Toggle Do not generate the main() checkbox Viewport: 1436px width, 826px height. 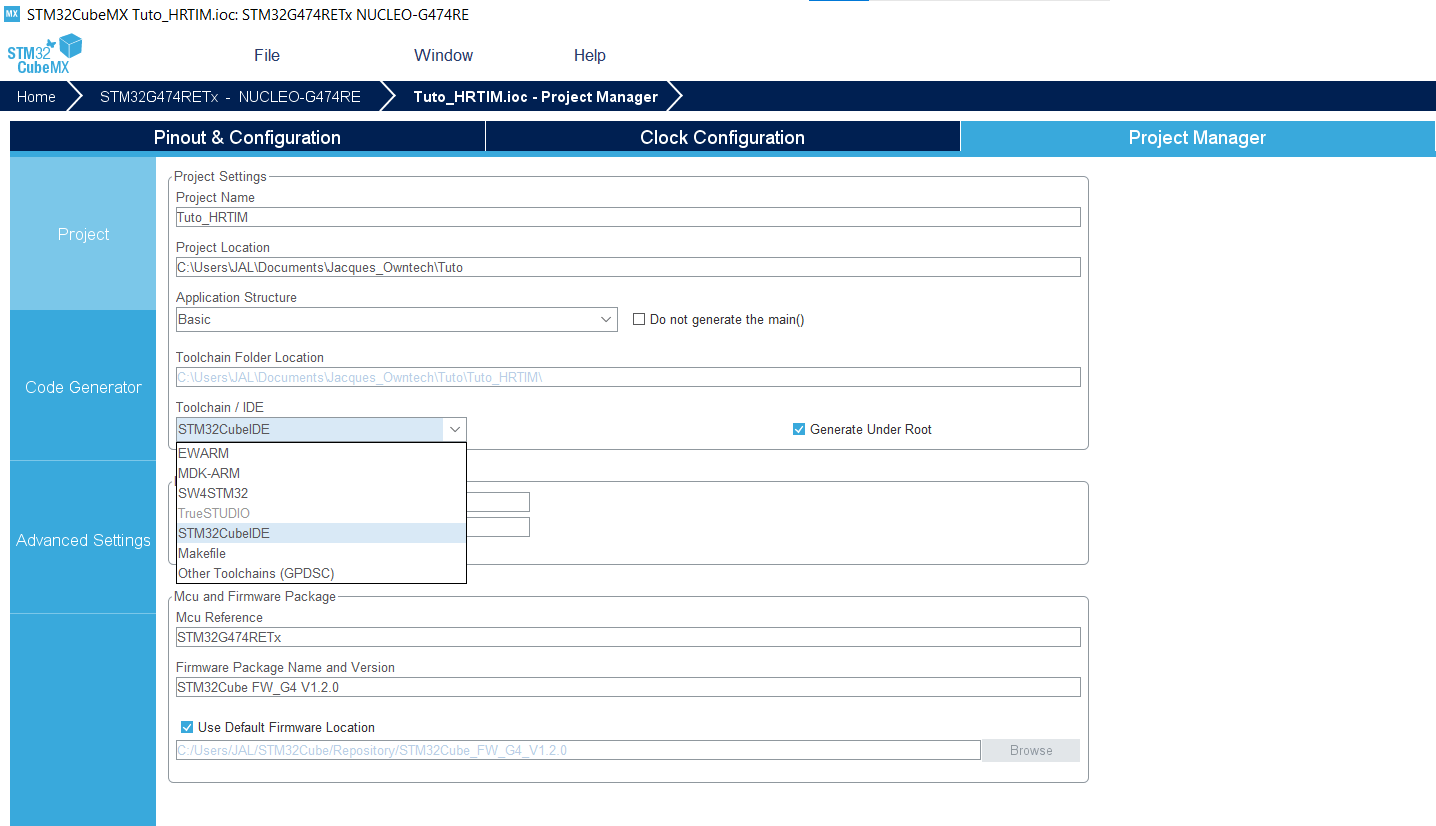(639, 319)
